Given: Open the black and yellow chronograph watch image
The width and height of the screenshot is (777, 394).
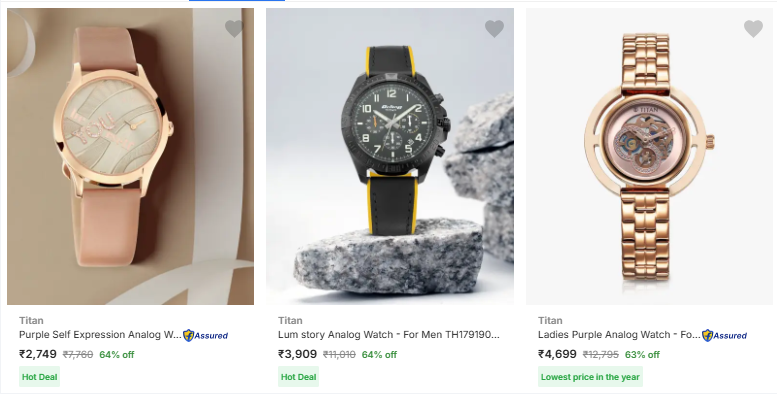Looking at the screenshot, I should tap(389, 156).
